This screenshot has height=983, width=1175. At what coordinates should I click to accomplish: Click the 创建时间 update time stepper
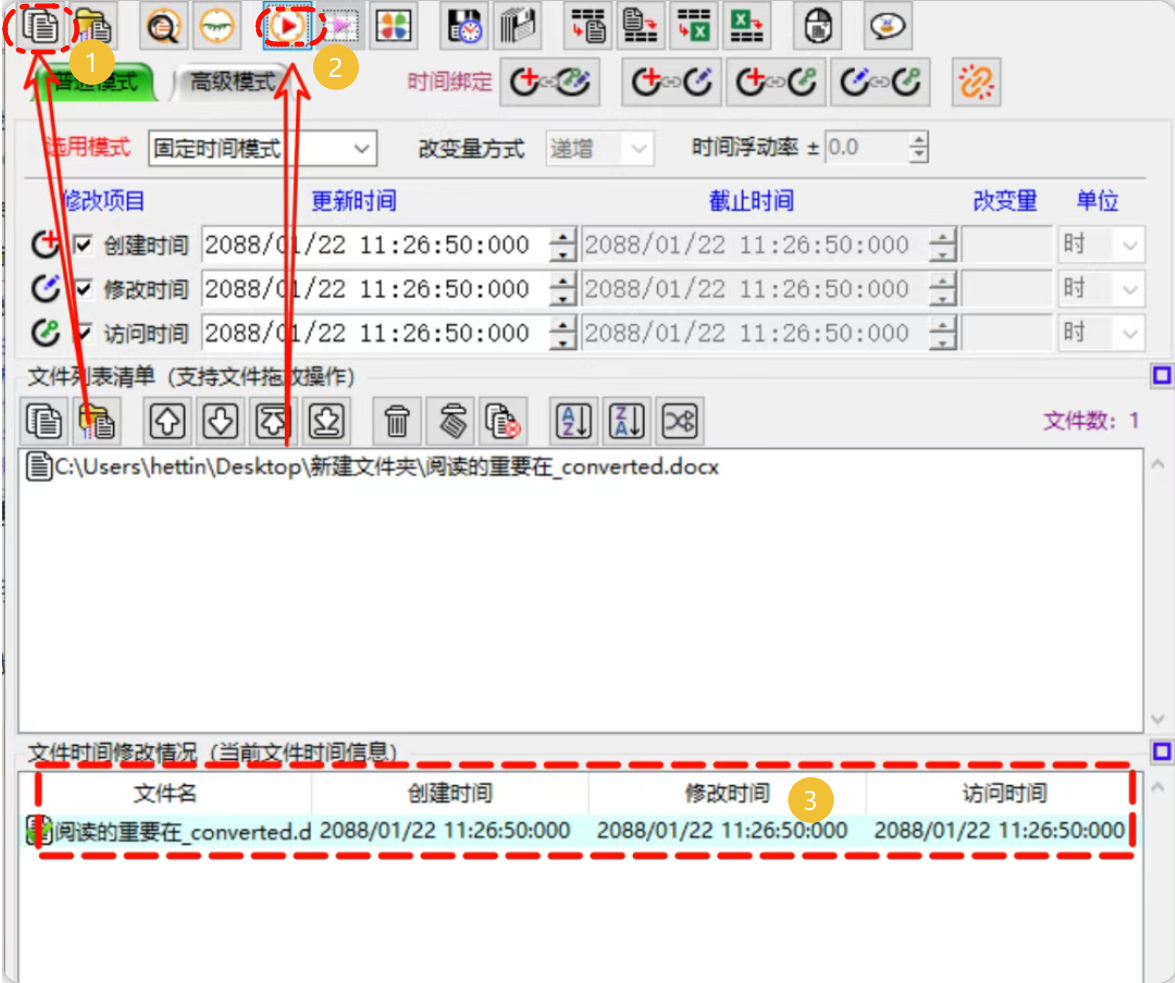pos(563,245)
